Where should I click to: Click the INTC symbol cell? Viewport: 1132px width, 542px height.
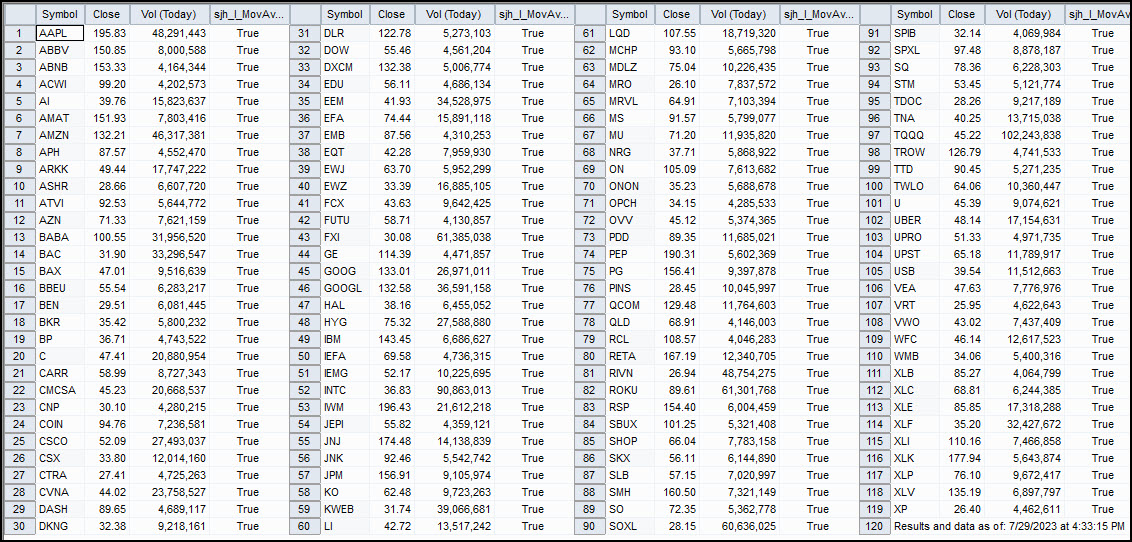click(x=345, y=391)
